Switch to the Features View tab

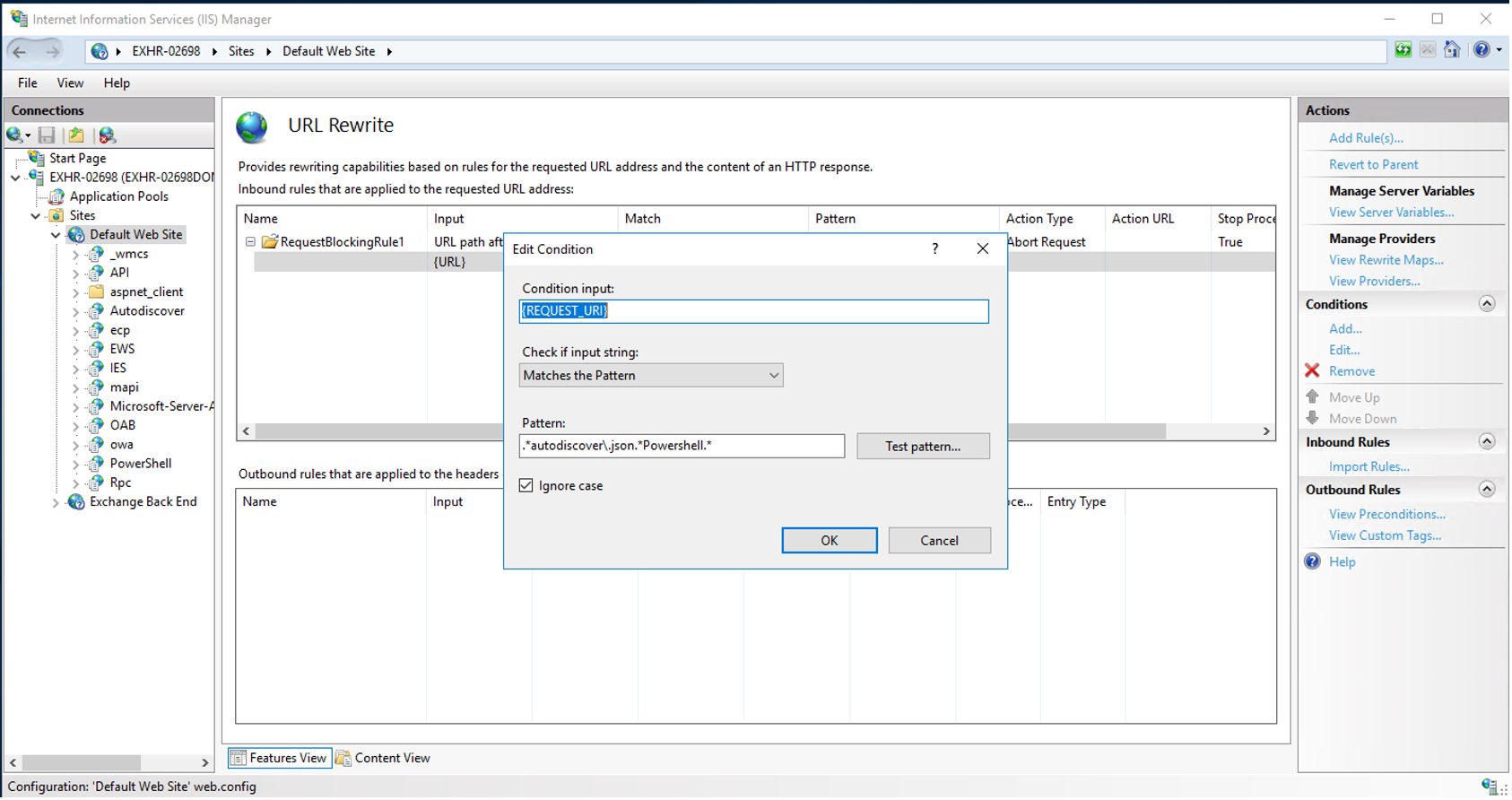280,759
